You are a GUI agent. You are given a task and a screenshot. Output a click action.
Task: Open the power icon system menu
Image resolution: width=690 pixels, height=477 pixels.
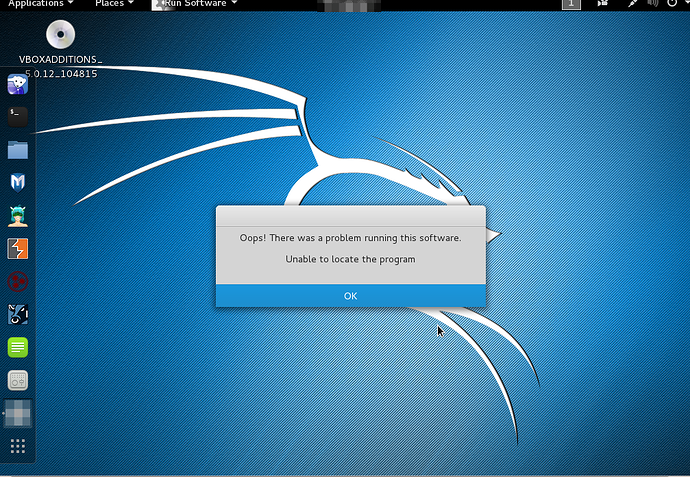click(672, 4)
